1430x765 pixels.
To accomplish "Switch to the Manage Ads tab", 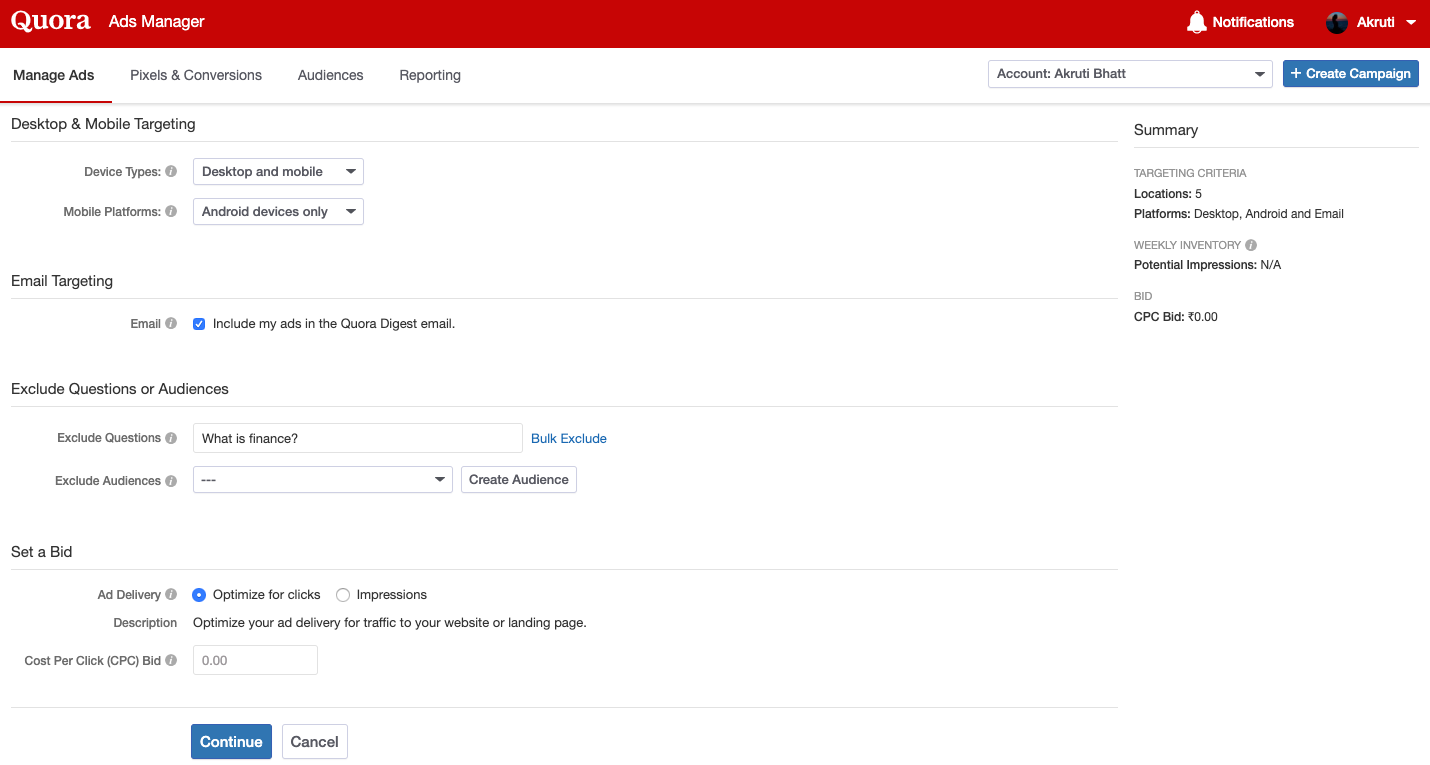I will [54, 75].
